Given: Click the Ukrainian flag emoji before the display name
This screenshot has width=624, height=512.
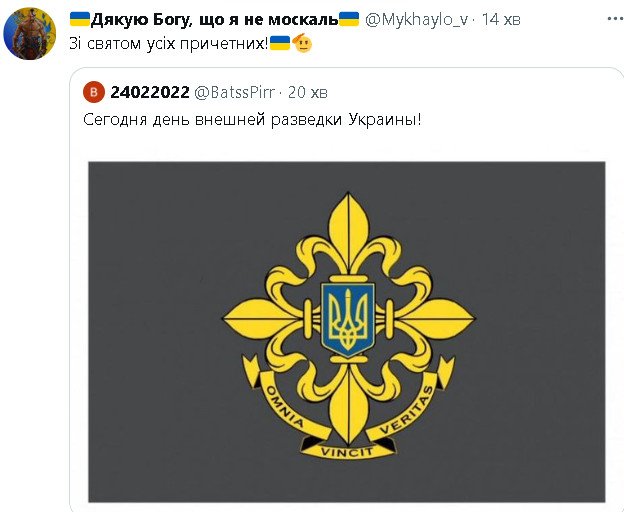Looking at the screenshot, I should point(80,19).
